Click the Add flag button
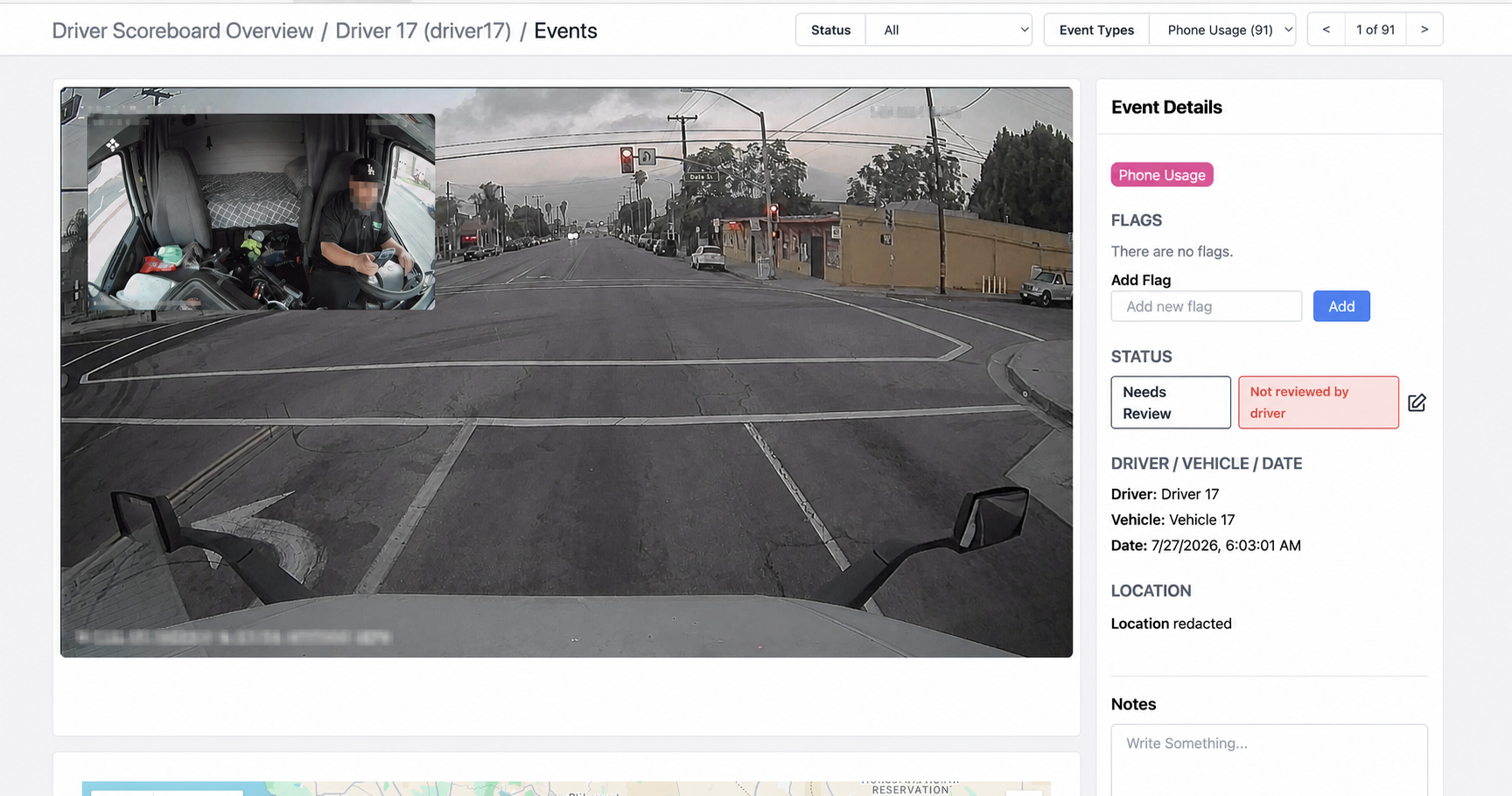Image resolution: width=1512 pixels, height=796 pixels. (x=1341, y=306)
